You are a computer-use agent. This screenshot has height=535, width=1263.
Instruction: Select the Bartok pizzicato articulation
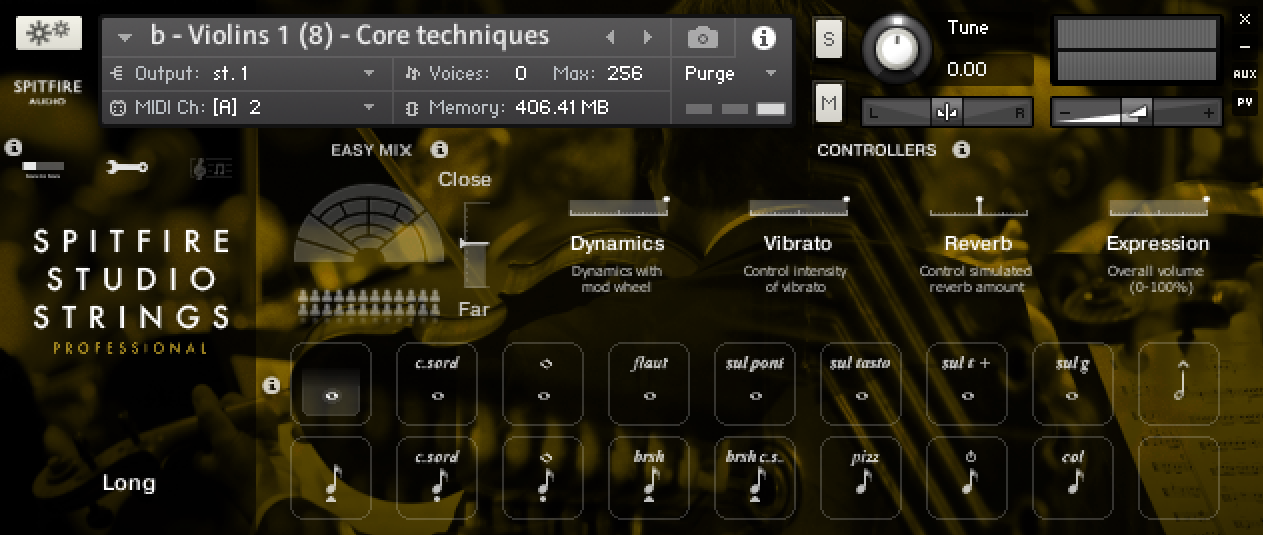pos(967,478)
